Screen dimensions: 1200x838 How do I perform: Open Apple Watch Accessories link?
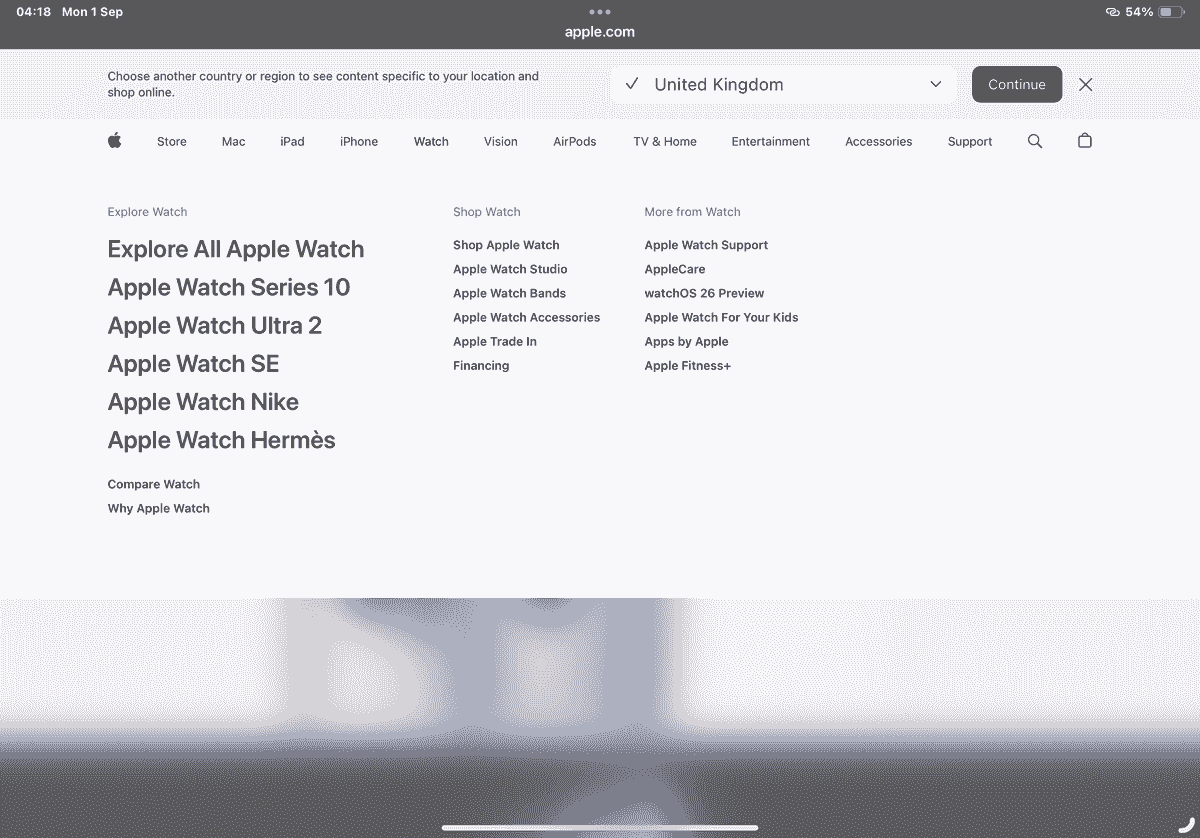coord(527,317)
